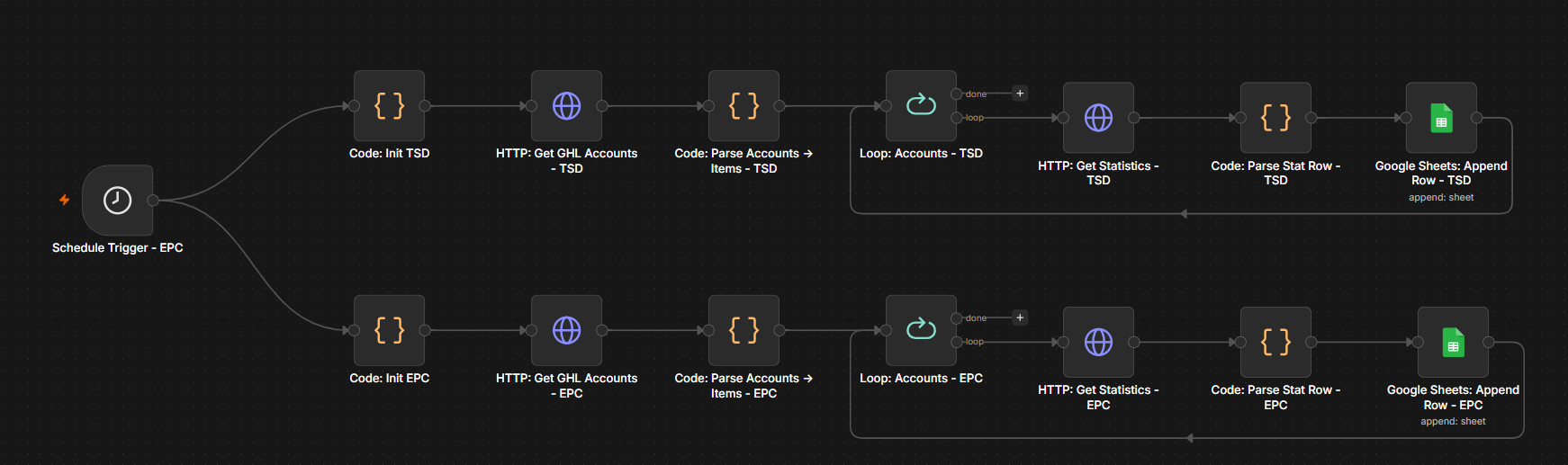Screen dimensions: 1568x465
Task: Click the 'HTTP: Get GHL Accounts - TSD' label
Action: [566, 161]
